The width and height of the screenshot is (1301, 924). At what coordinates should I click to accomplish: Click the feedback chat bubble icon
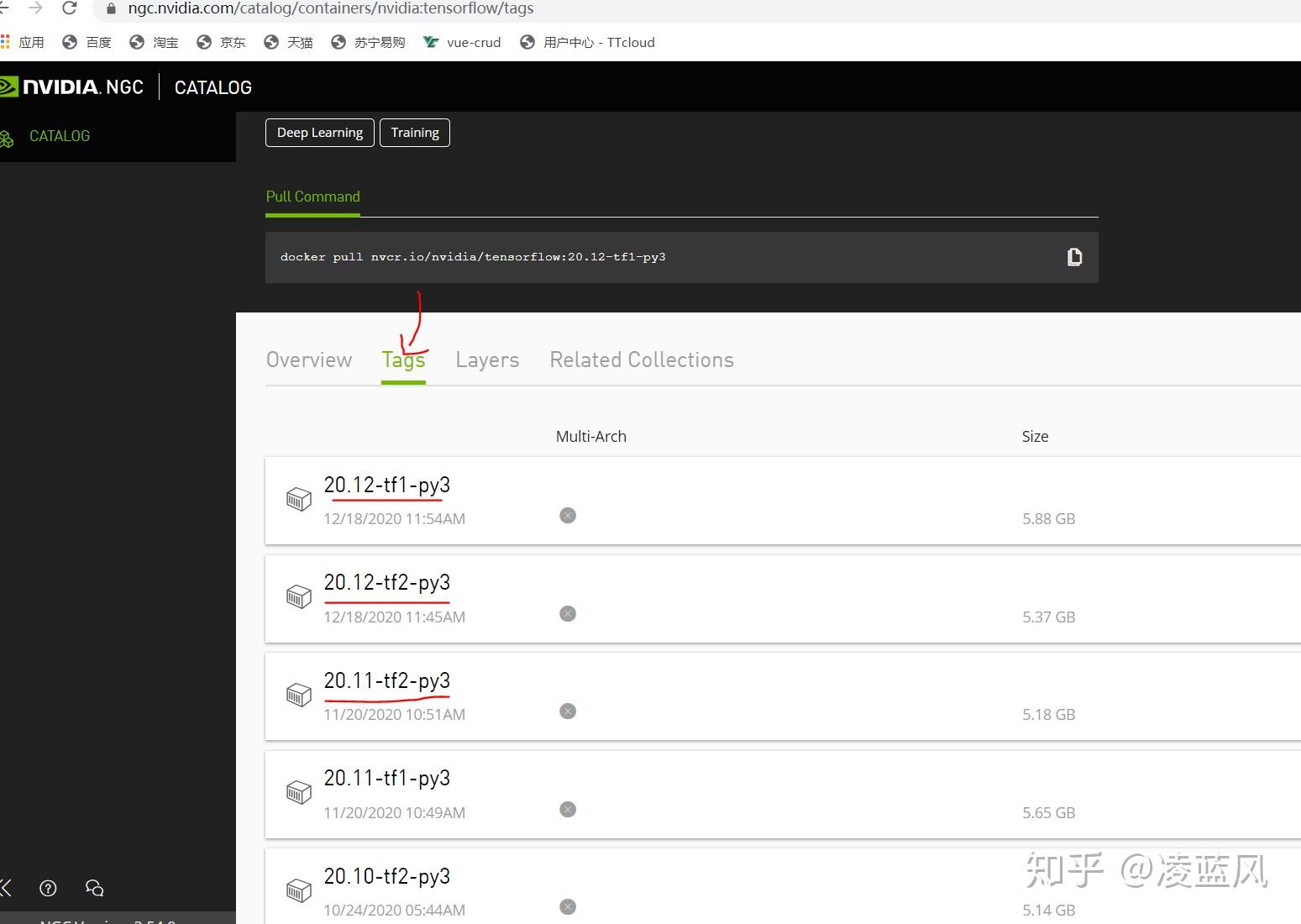[x=93, y=888]
